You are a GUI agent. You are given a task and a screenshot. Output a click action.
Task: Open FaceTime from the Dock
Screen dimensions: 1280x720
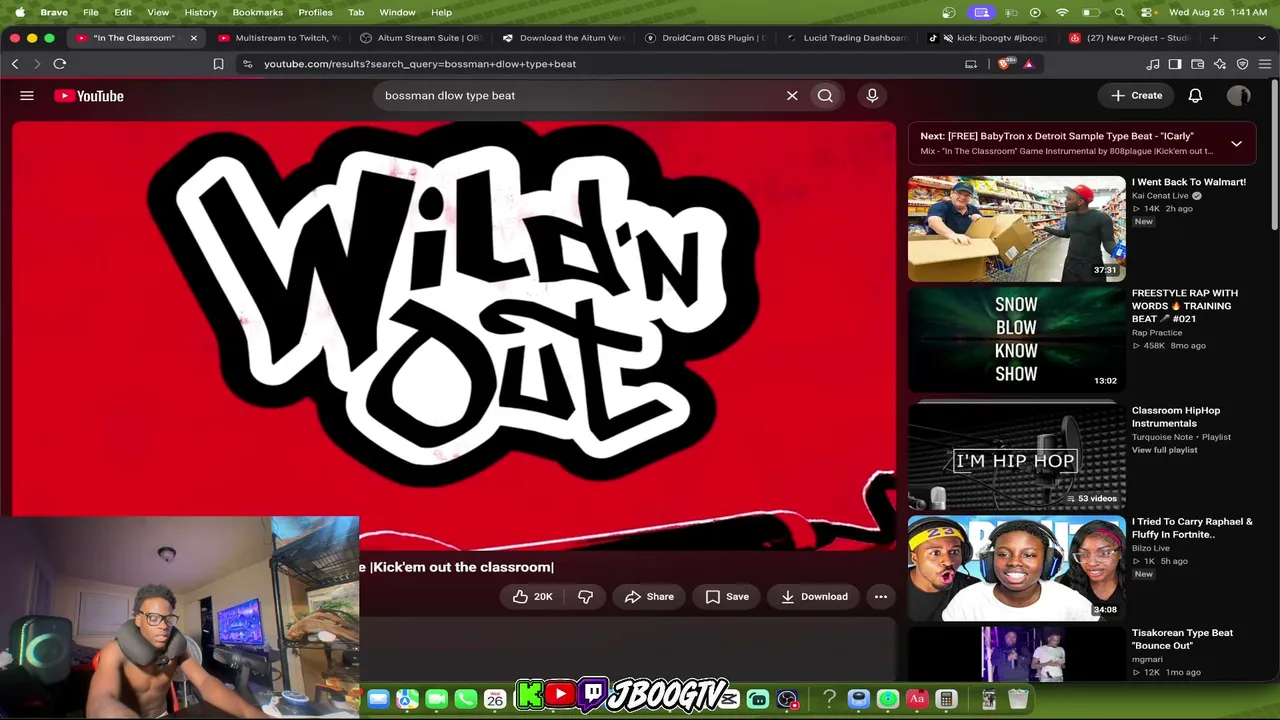pos(436,700)
